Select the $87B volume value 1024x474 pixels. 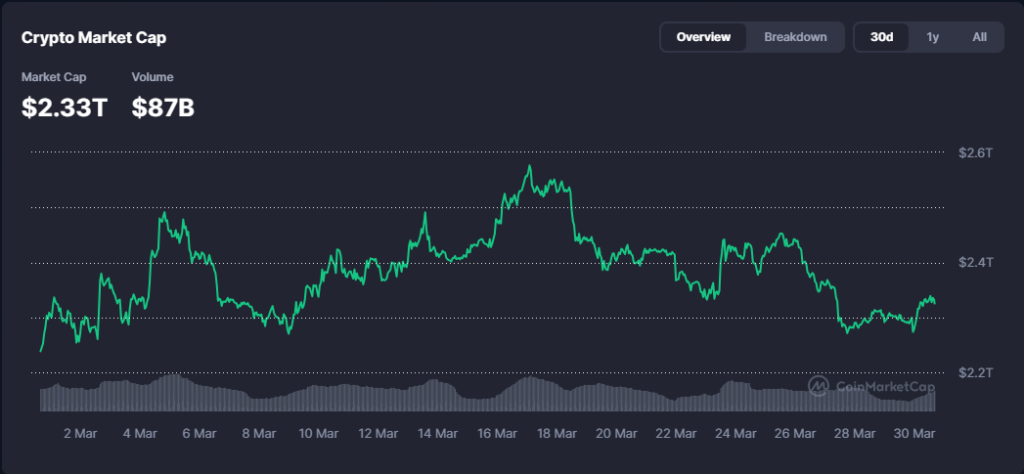tap(162, 107)
